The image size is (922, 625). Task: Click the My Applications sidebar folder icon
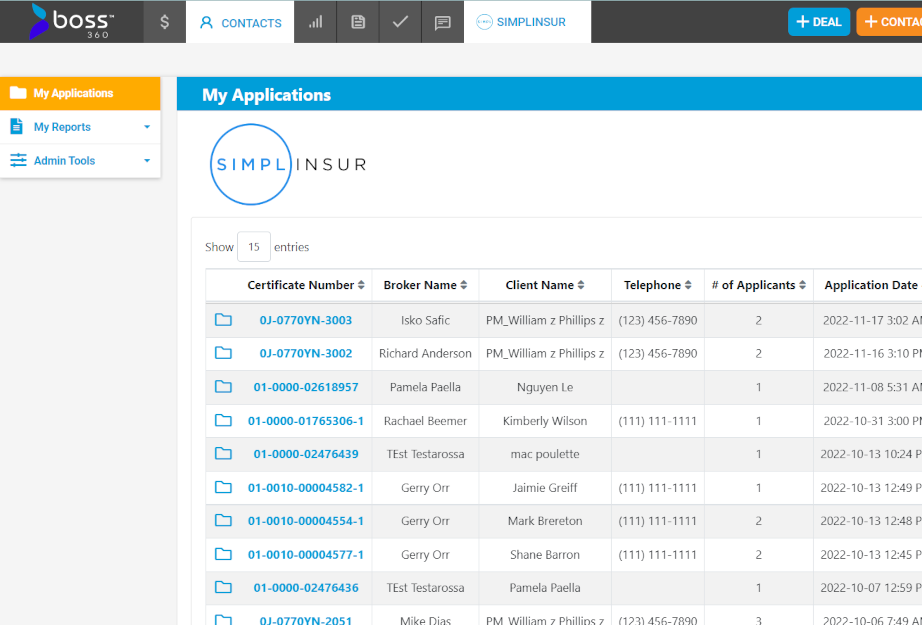[18, 92]
